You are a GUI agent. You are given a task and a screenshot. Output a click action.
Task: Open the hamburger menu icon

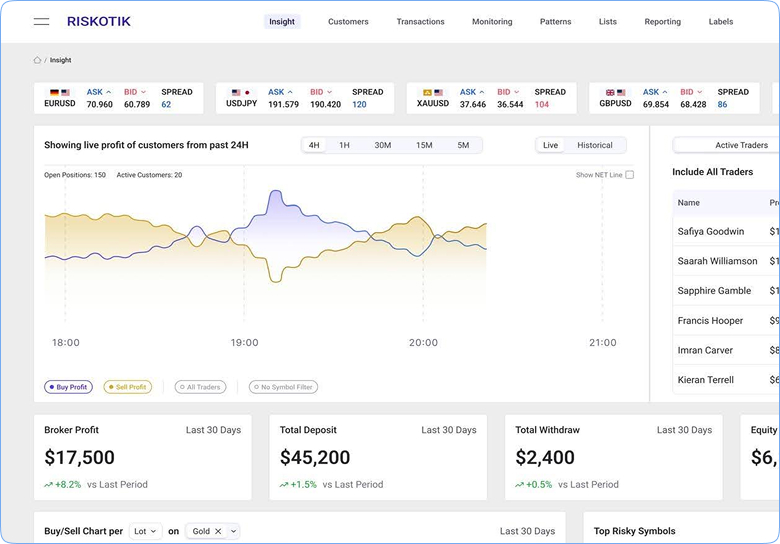(x=41, y=21)
